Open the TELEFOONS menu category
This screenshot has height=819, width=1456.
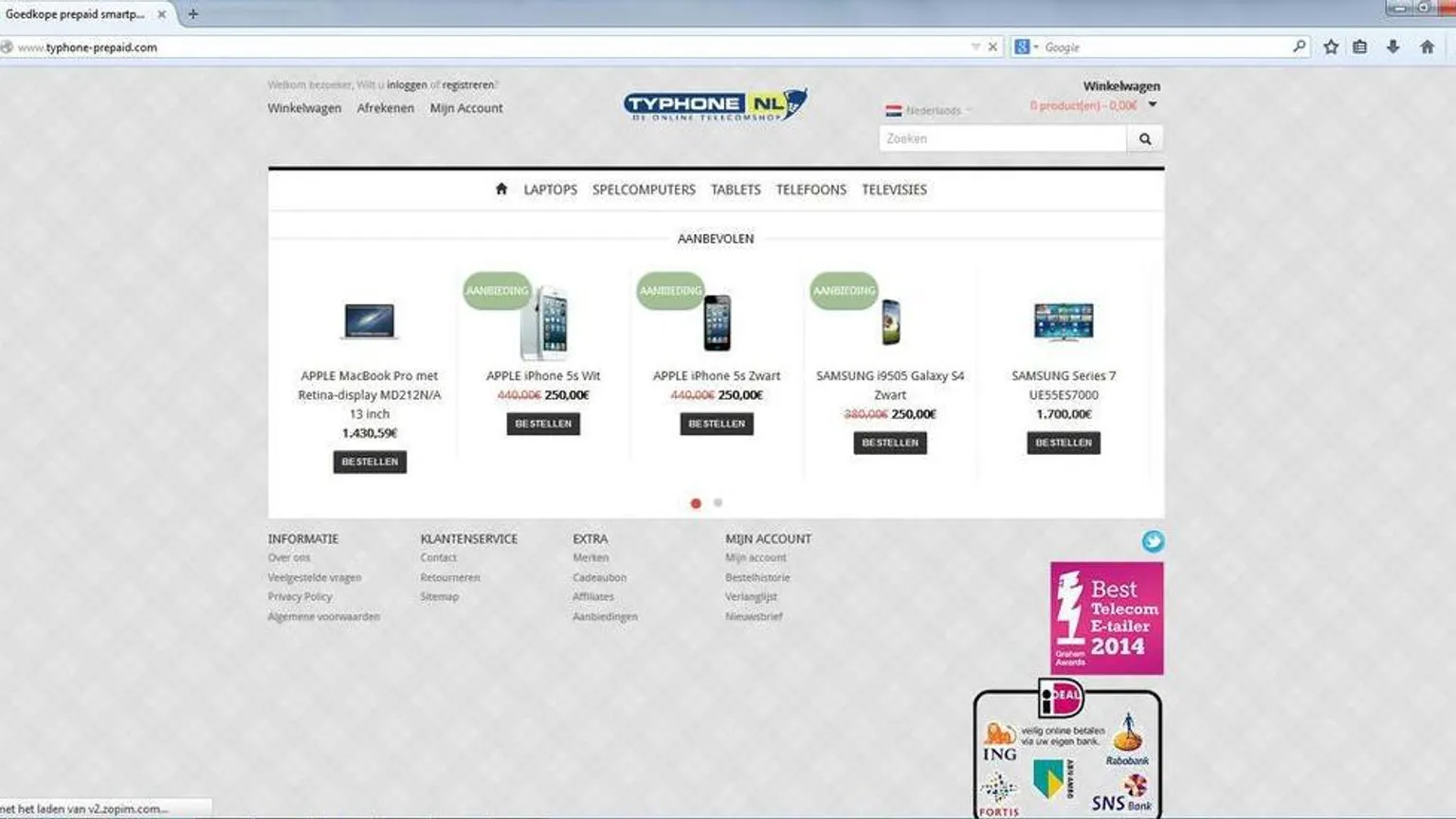click(x=810, y=190)
